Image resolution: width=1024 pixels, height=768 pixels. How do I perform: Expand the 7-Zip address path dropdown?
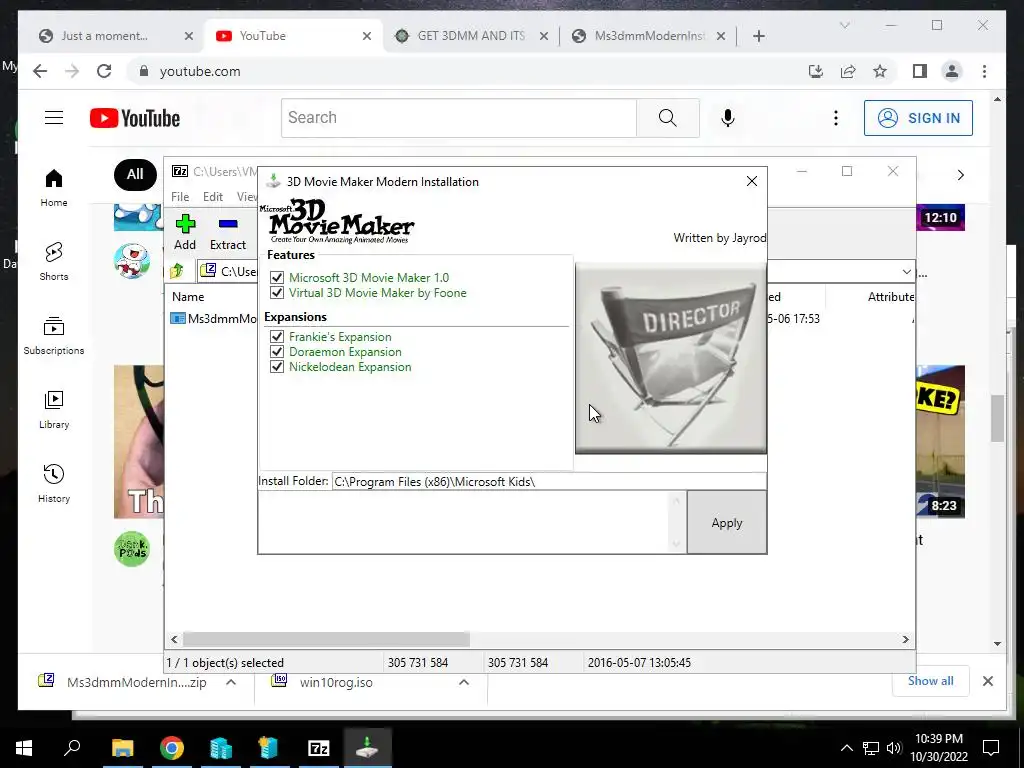(x=906, y=271)
